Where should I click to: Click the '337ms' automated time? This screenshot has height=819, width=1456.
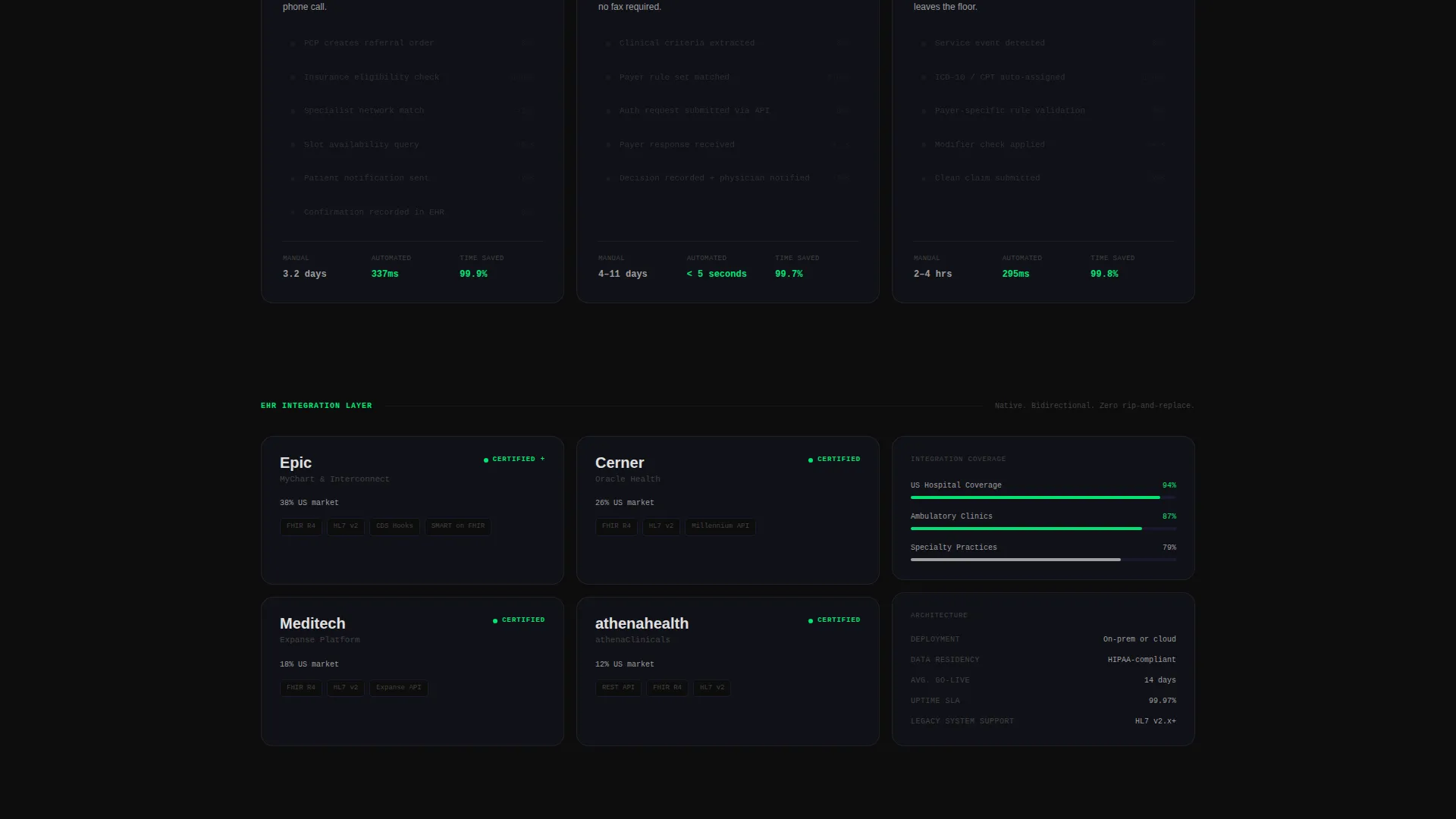384,275
